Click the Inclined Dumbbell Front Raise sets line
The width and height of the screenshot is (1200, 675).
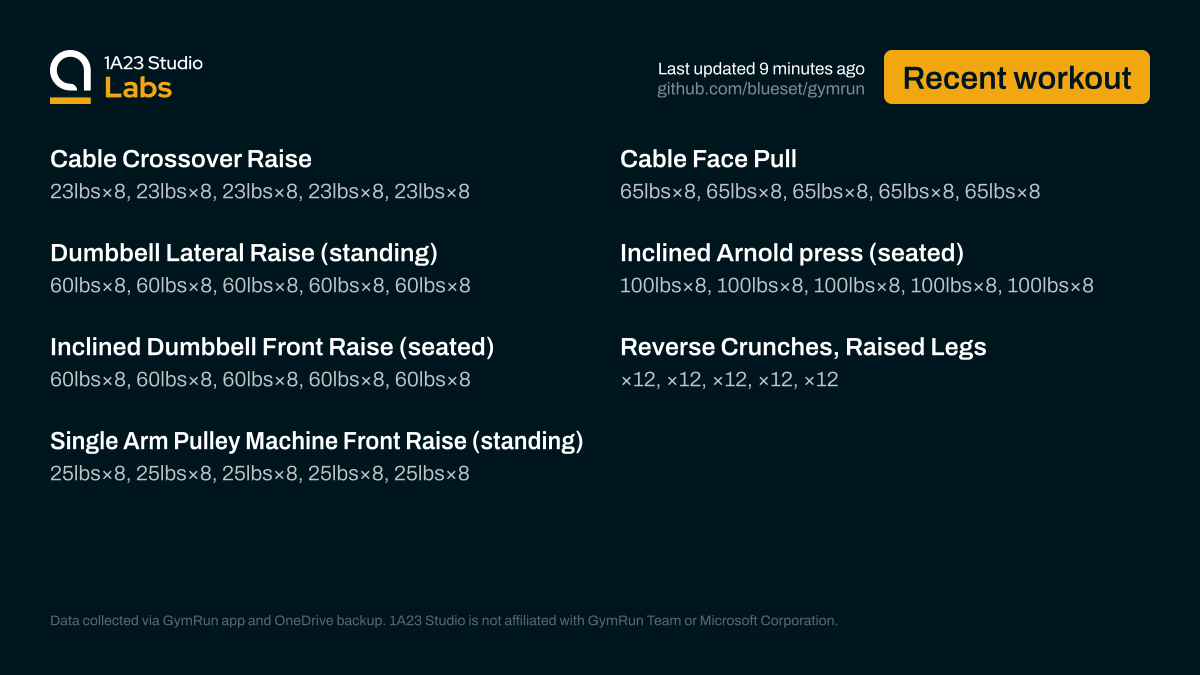click(260, 379)
